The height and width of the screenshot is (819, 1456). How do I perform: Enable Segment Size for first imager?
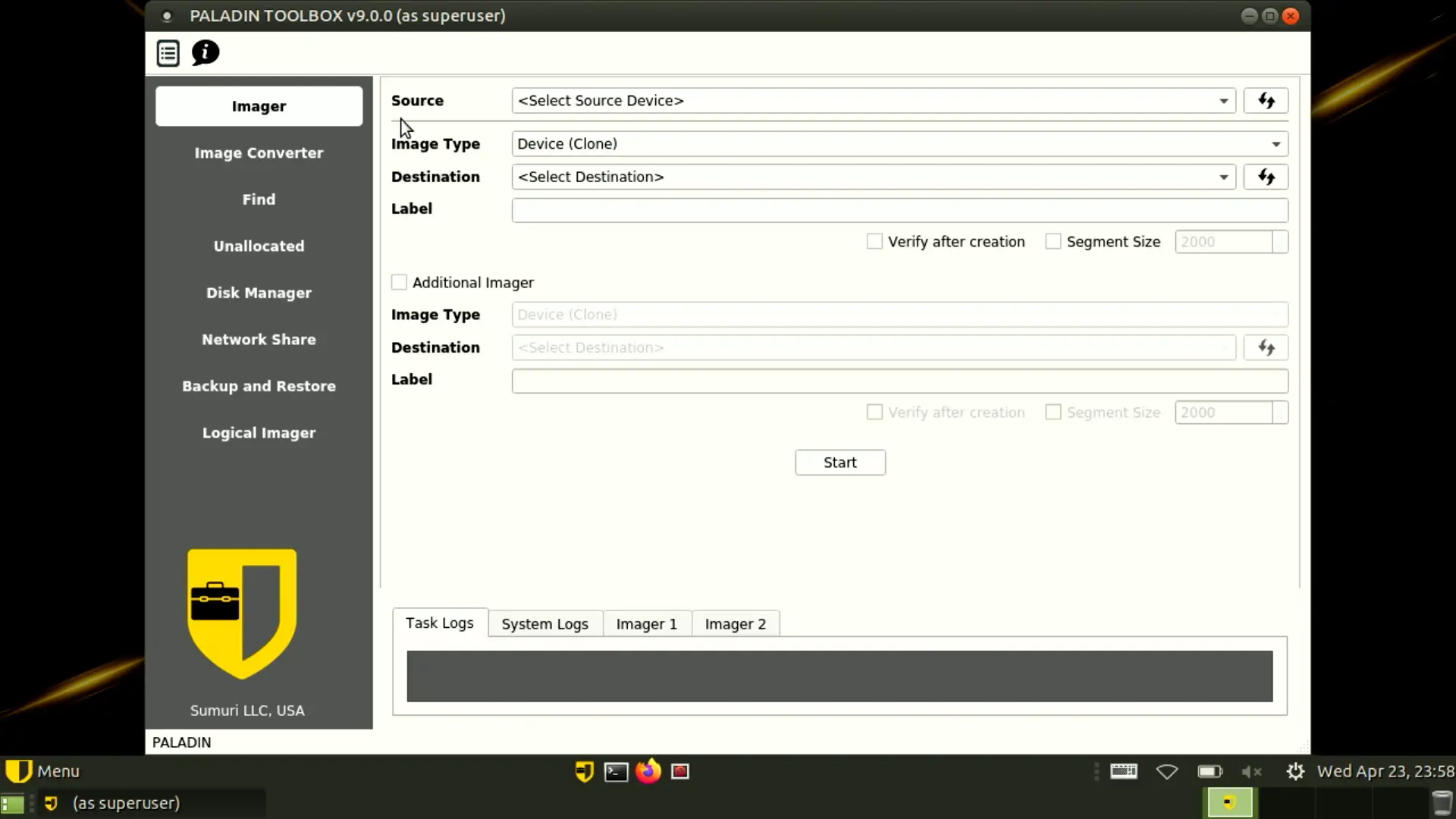[x=1053, y=242]
